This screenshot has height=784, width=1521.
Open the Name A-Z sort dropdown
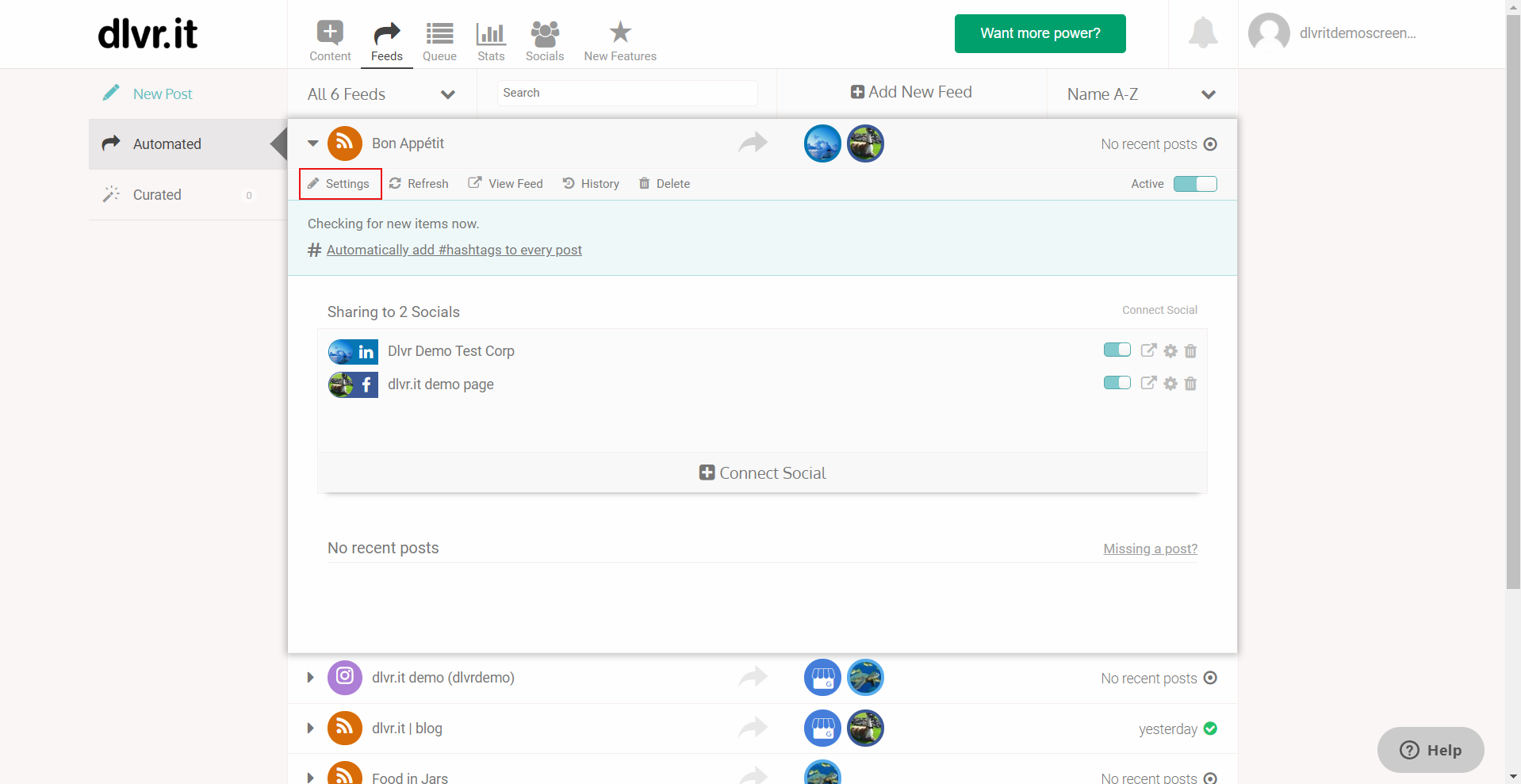[1142, 94]
